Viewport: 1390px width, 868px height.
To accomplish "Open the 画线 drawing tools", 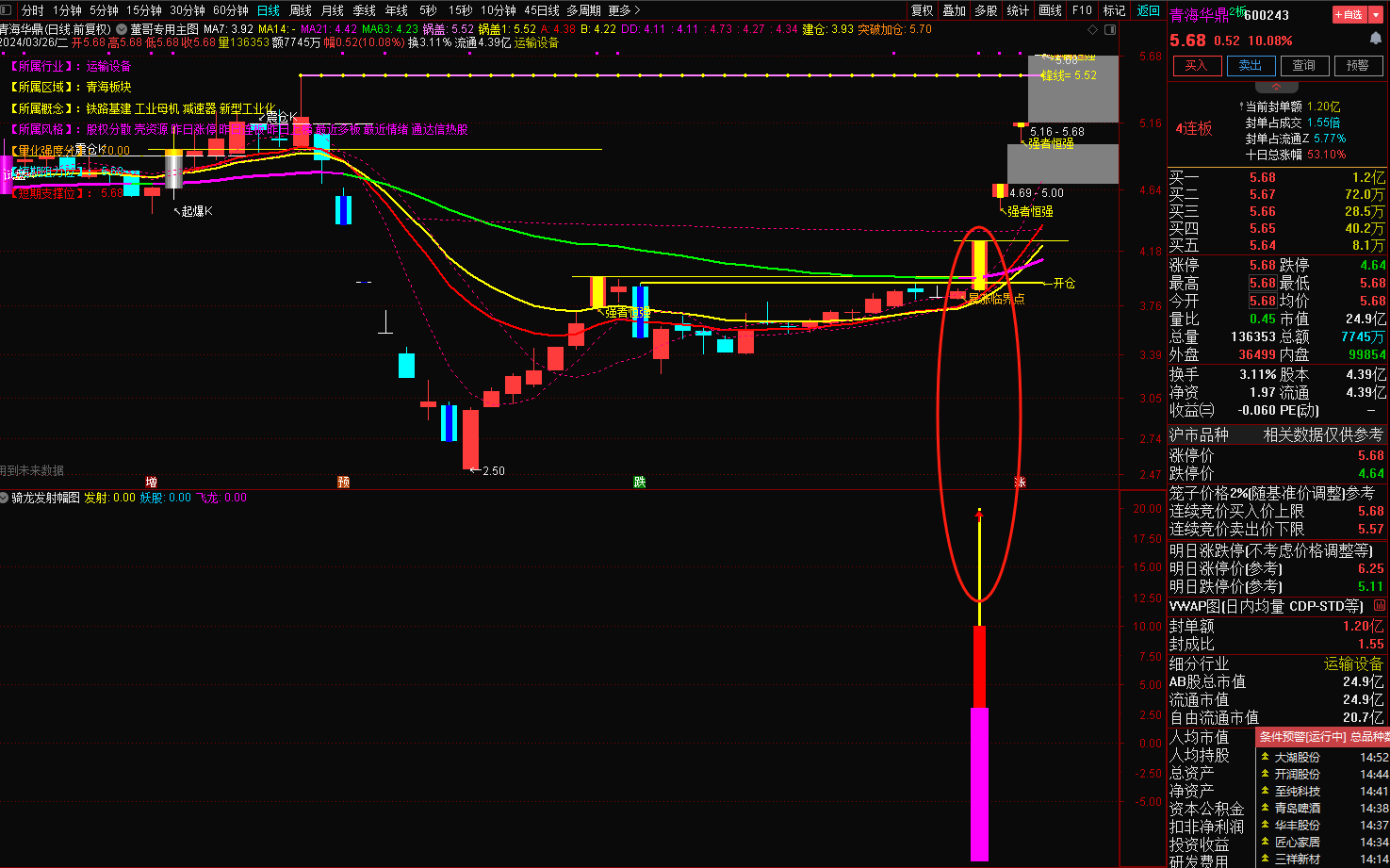I will [1050, 10].
